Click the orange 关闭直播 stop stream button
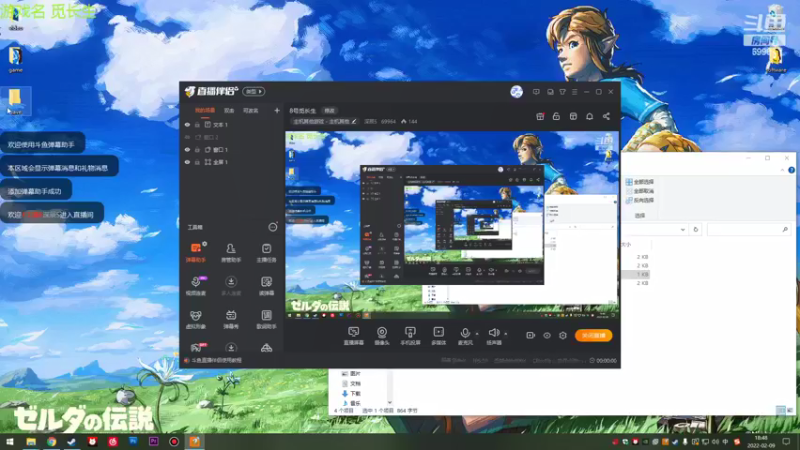This screenshot has height=450, width=800. [593, 335]
